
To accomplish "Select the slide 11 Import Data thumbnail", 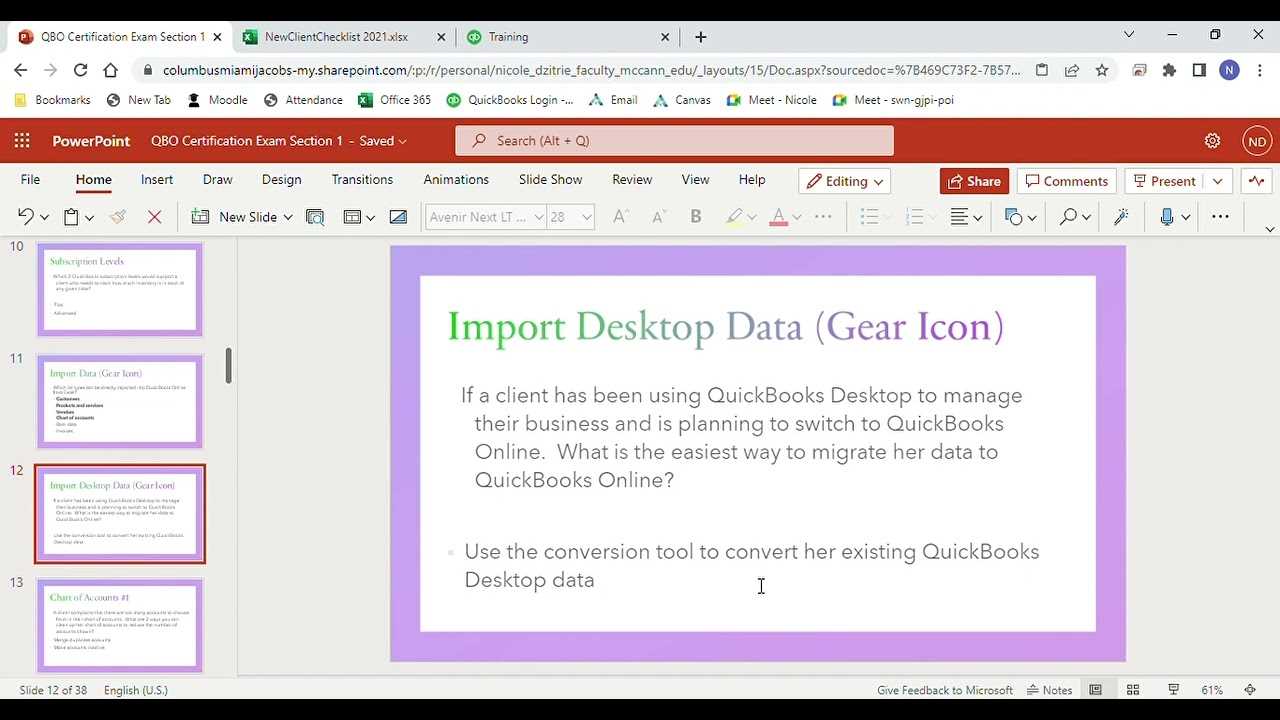I will pyautogui.click(x=120, y=402).
